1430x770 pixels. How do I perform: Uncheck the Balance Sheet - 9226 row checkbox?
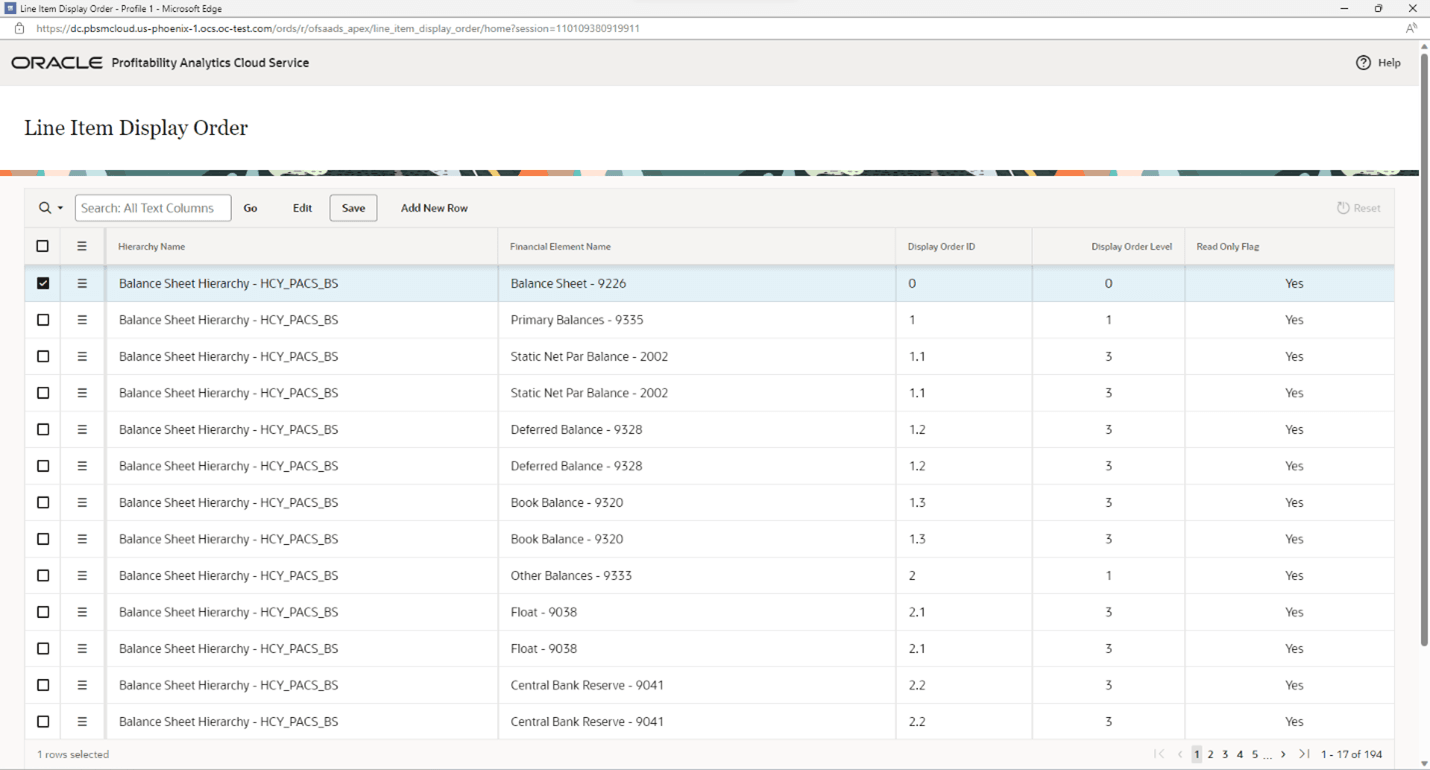coord(43,283)
